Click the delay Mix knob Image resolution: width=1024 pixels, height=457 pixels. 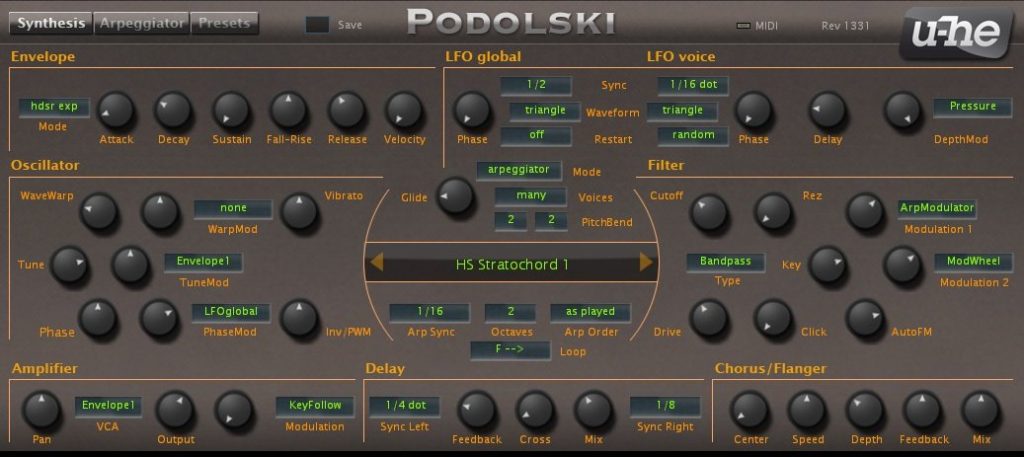click(593, 410)
